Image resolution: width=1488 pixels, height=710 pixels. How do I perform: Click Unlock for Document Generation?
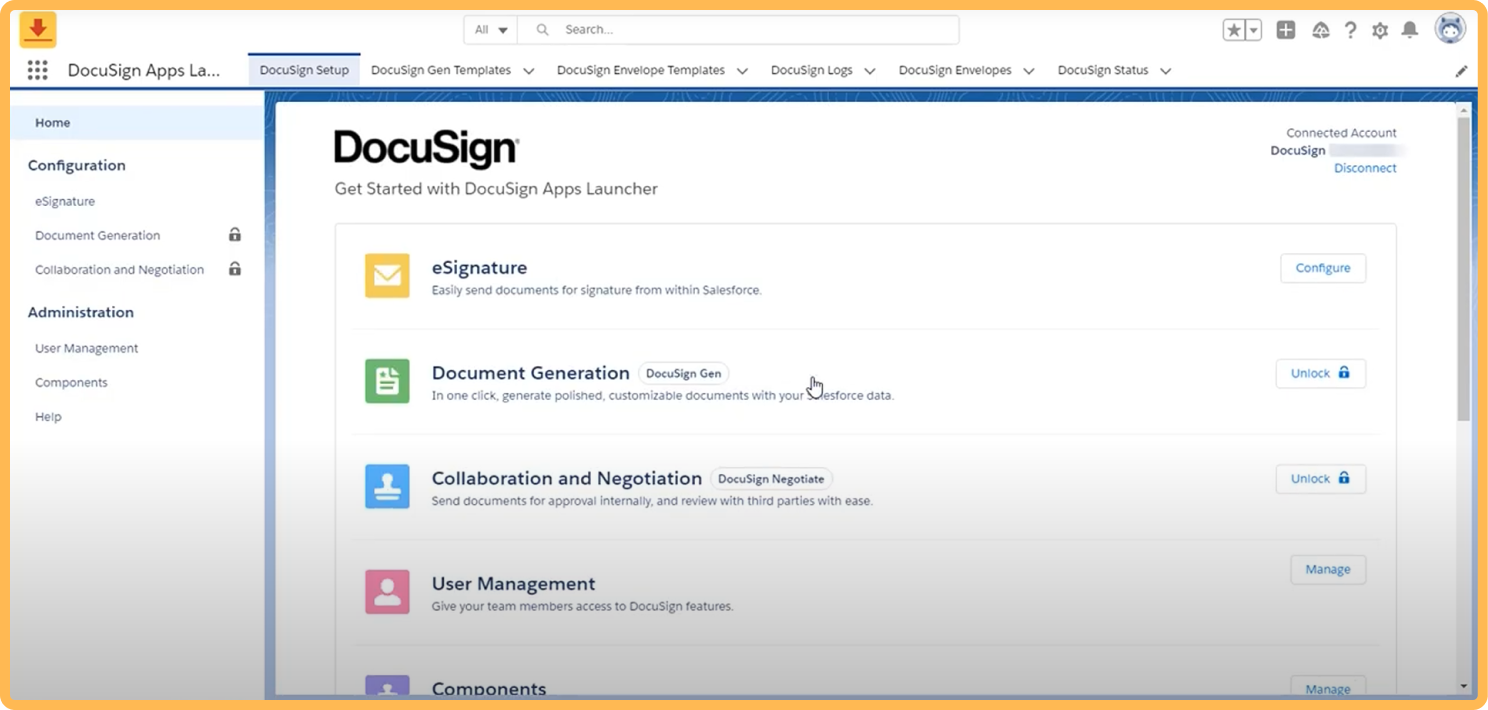coord(1321,373)
